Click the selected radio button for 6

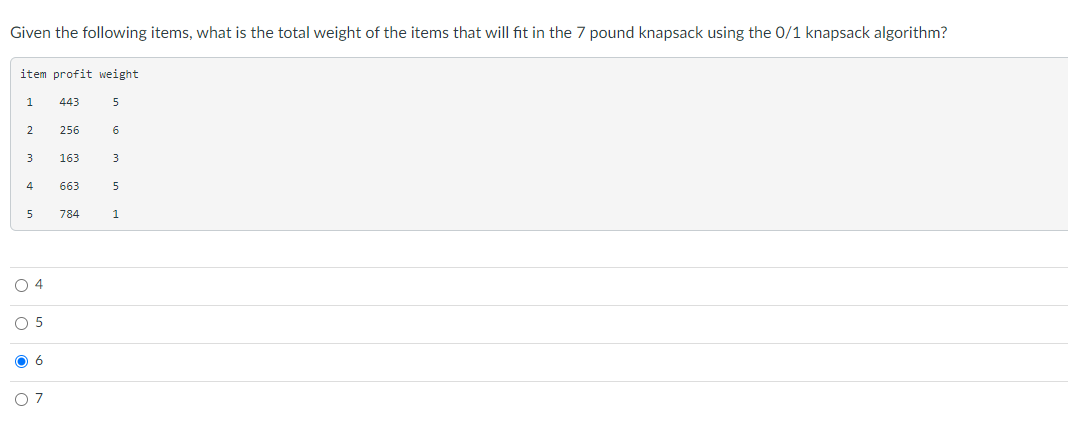pos(22,361)
